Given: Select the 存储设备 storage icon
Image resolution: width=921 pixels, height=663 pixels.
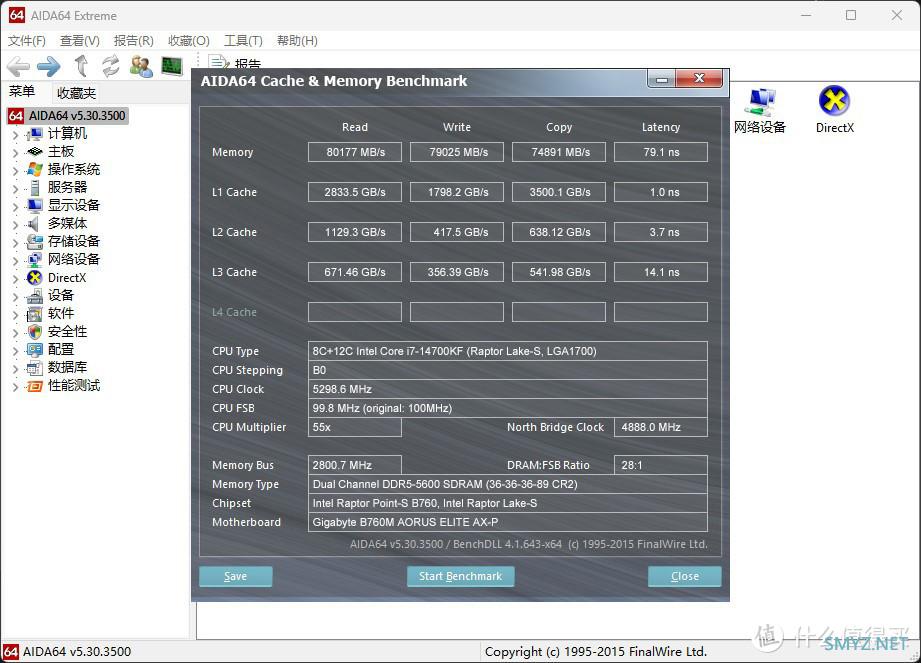Looking at the screenshot, I should point(35,241).
